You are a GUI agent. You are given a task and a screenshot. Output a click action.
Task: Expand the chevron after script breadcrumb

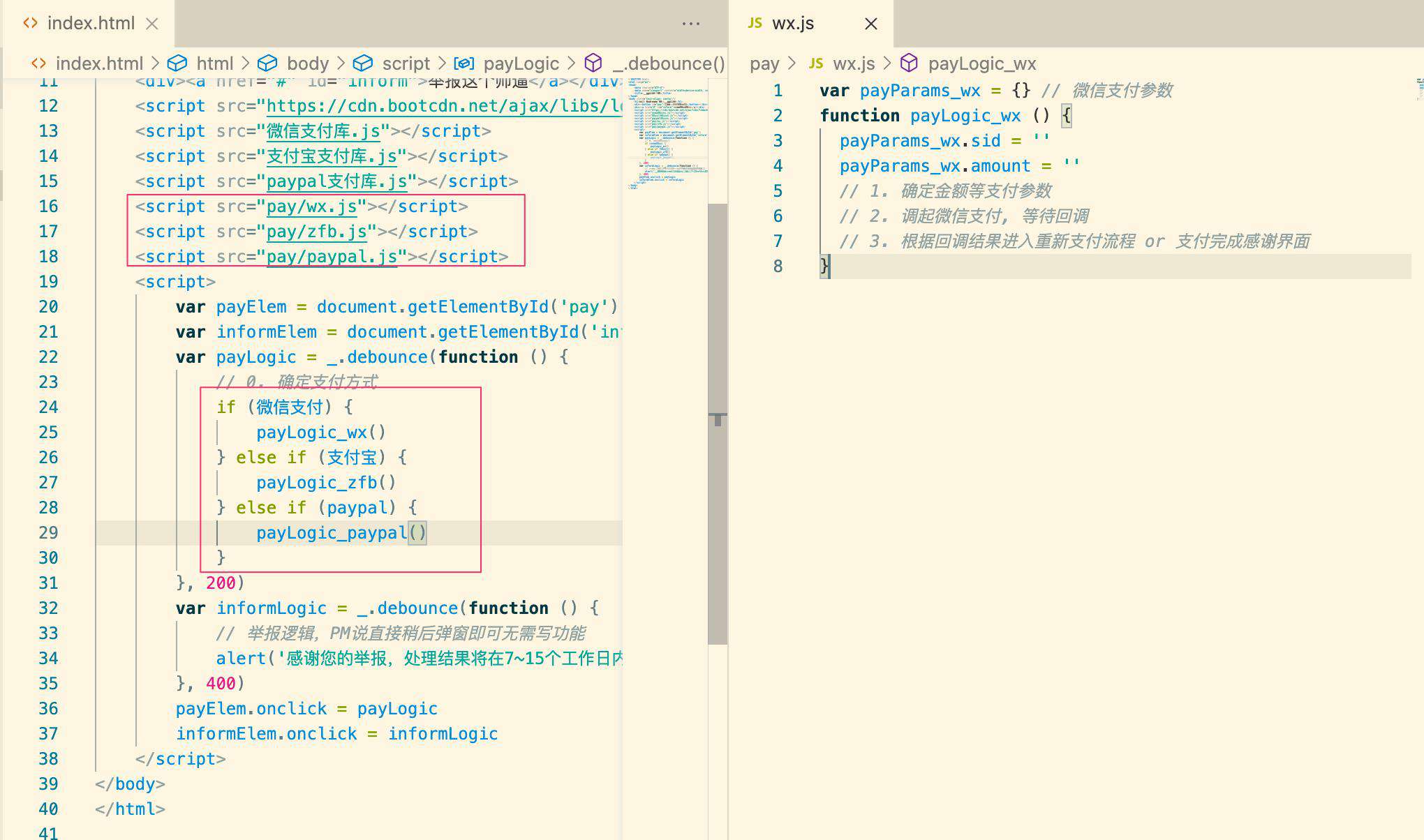click(x=442, y=63)
